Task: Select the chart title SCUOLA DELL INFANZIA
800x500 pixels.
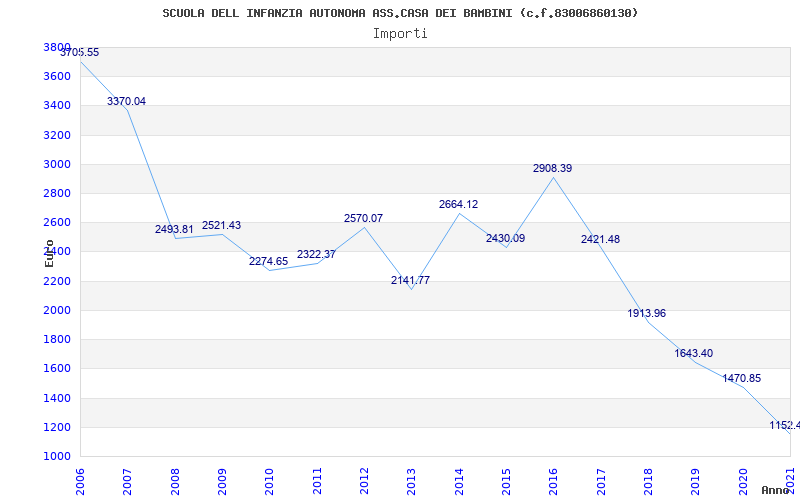Action: (400, 13)
